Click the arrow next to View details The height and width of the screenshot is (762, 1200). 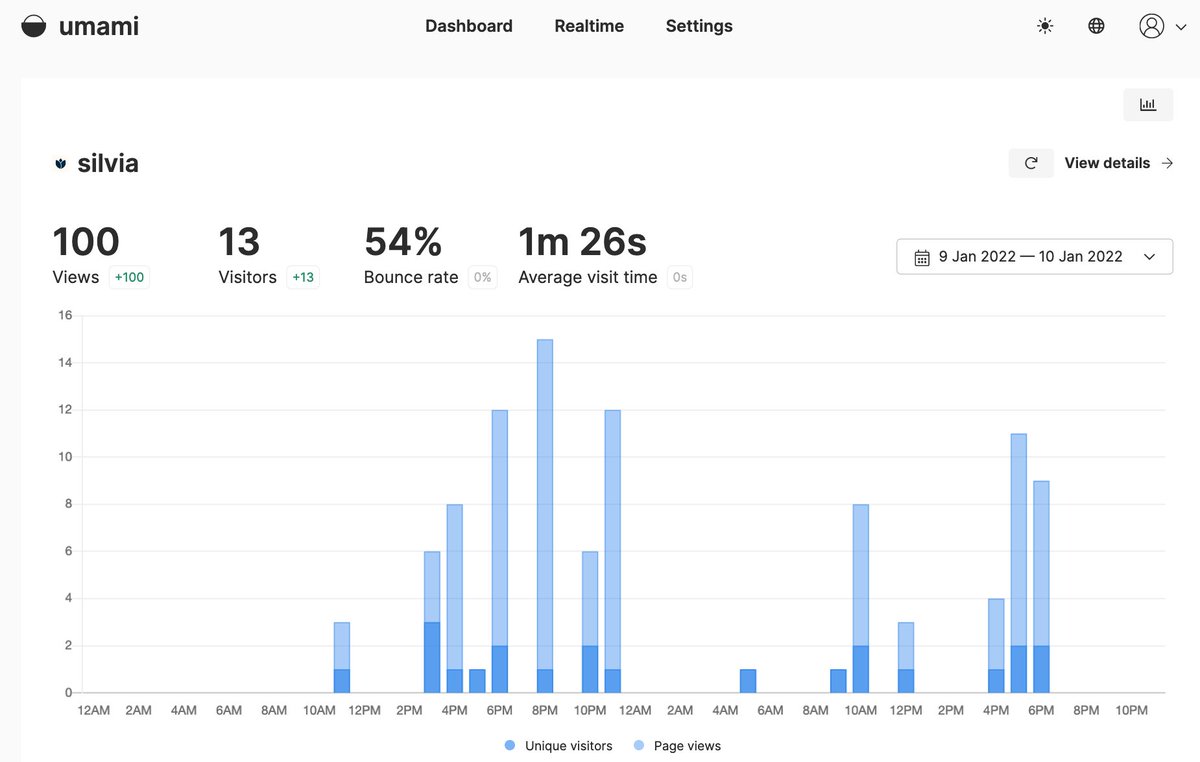[x=1167, y=163]
